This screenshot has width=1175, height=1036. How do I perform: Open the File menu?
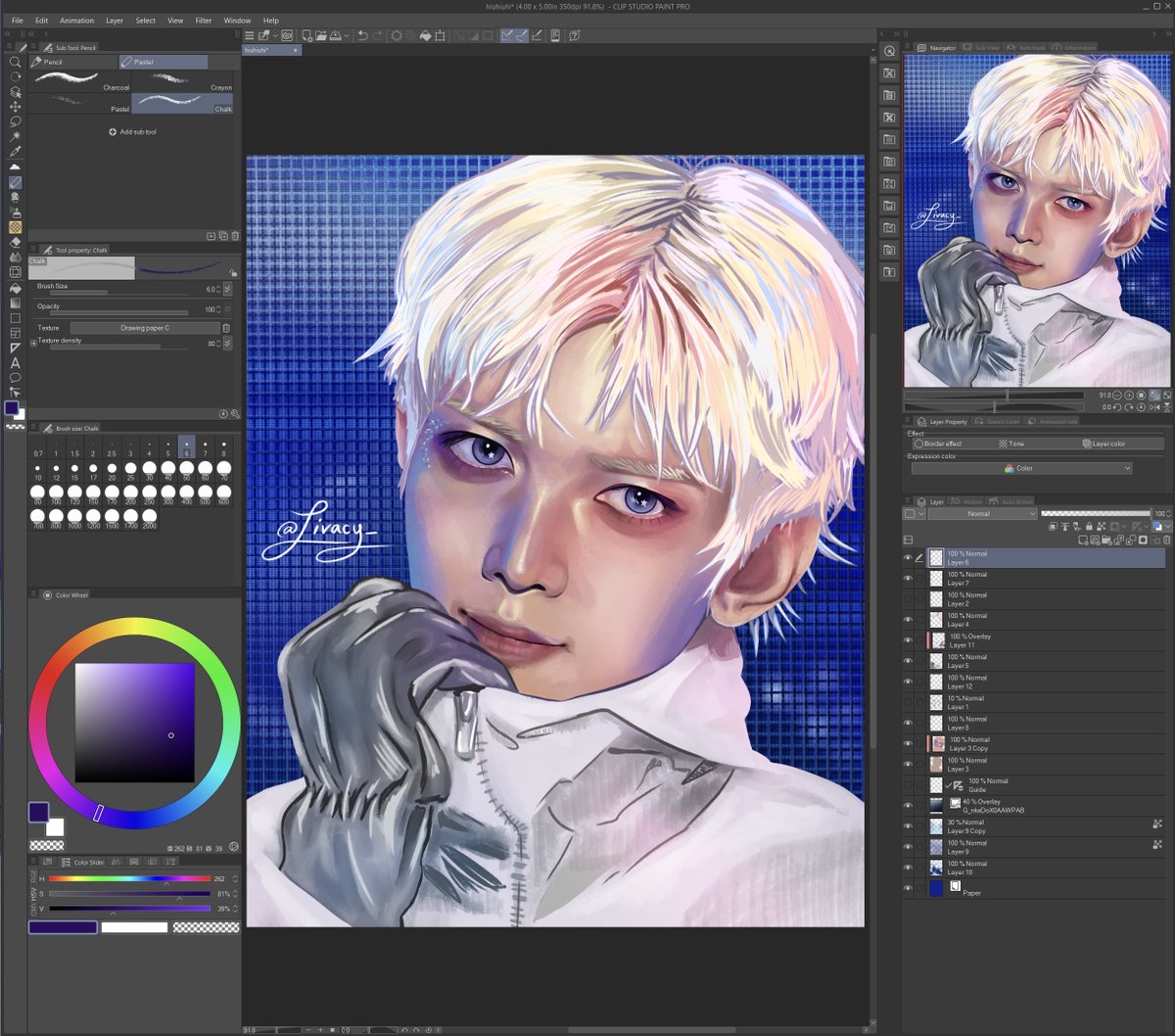[x=17, y=20]
